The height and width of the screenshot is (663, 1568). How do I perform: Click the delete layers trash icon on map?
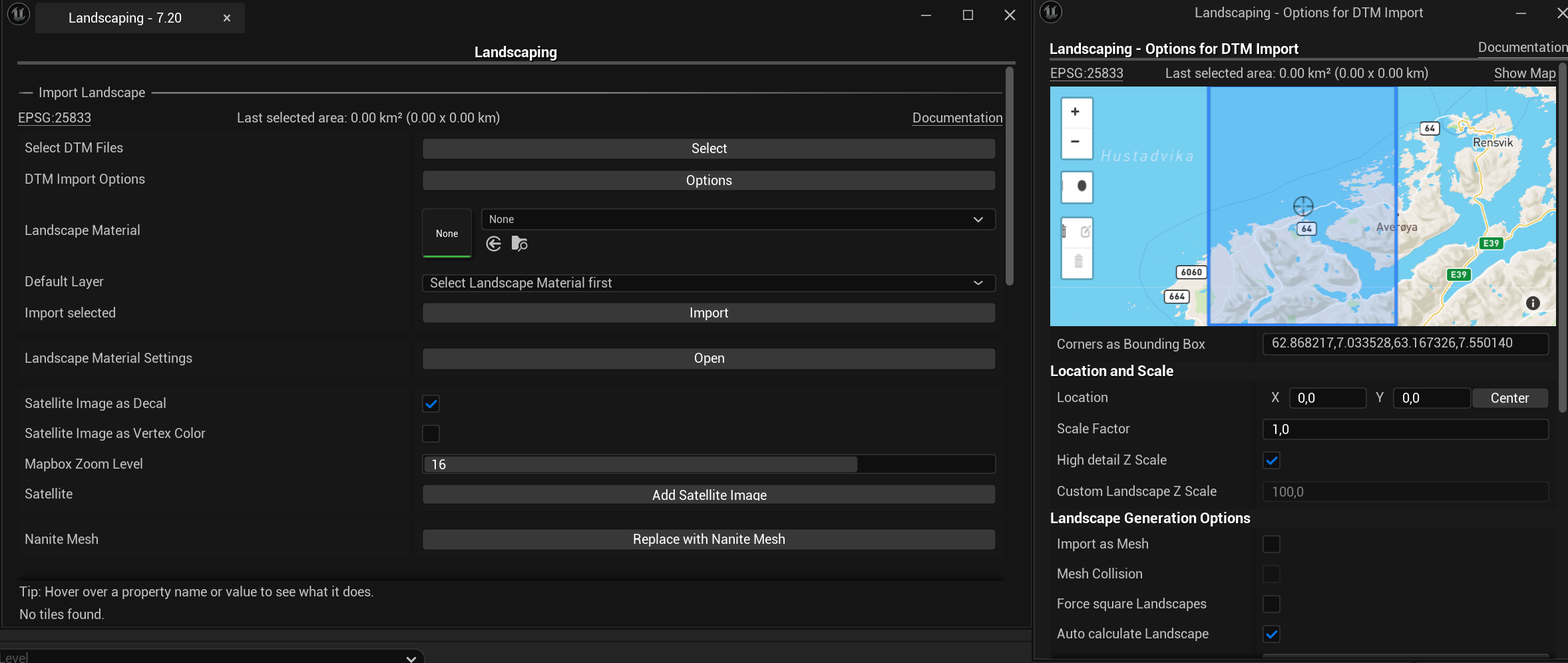pyautogui.click(x=1078, y=261)
